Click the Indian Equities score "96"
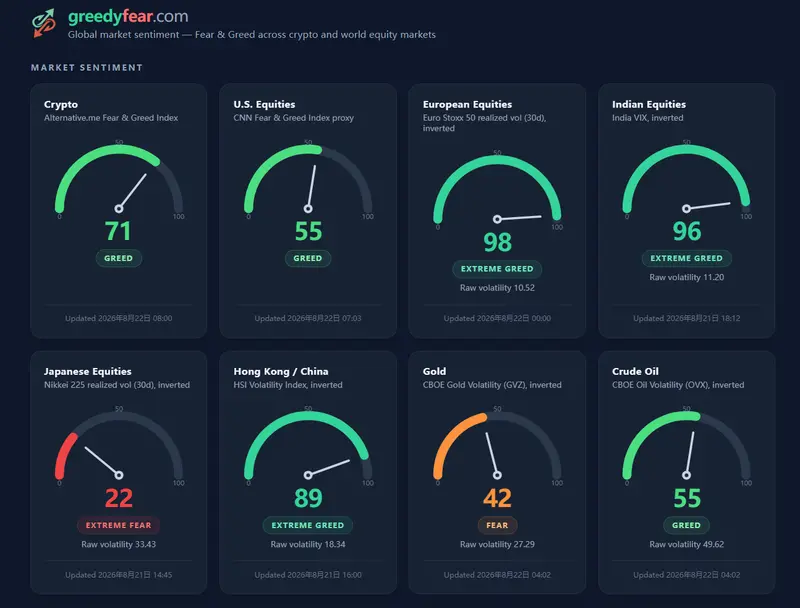Screen dimensions: 800x608 tap(687, 231)
